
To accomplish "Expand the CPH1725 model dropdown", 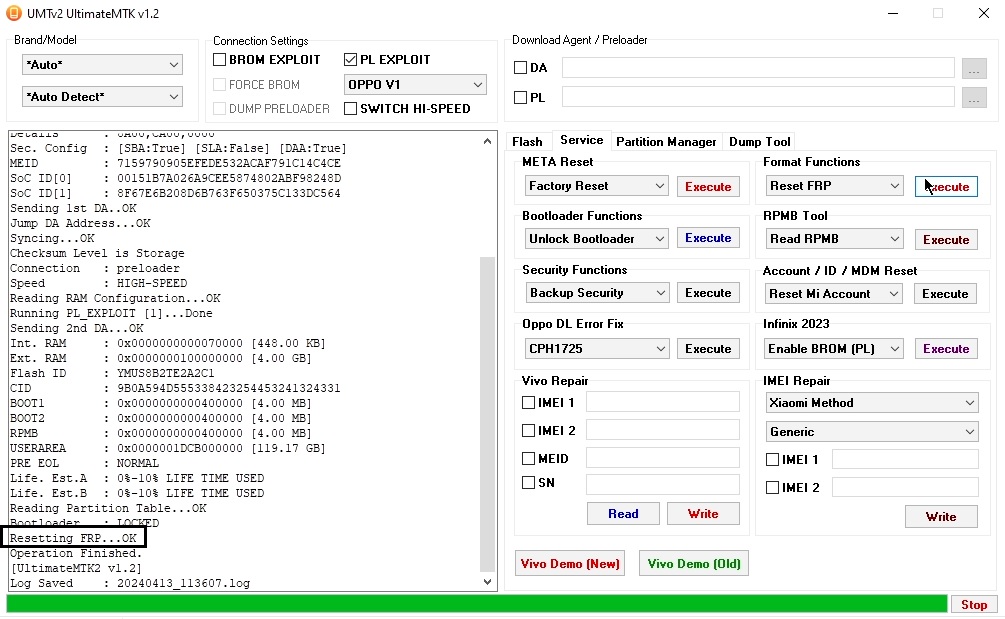I will click(596, 349).
